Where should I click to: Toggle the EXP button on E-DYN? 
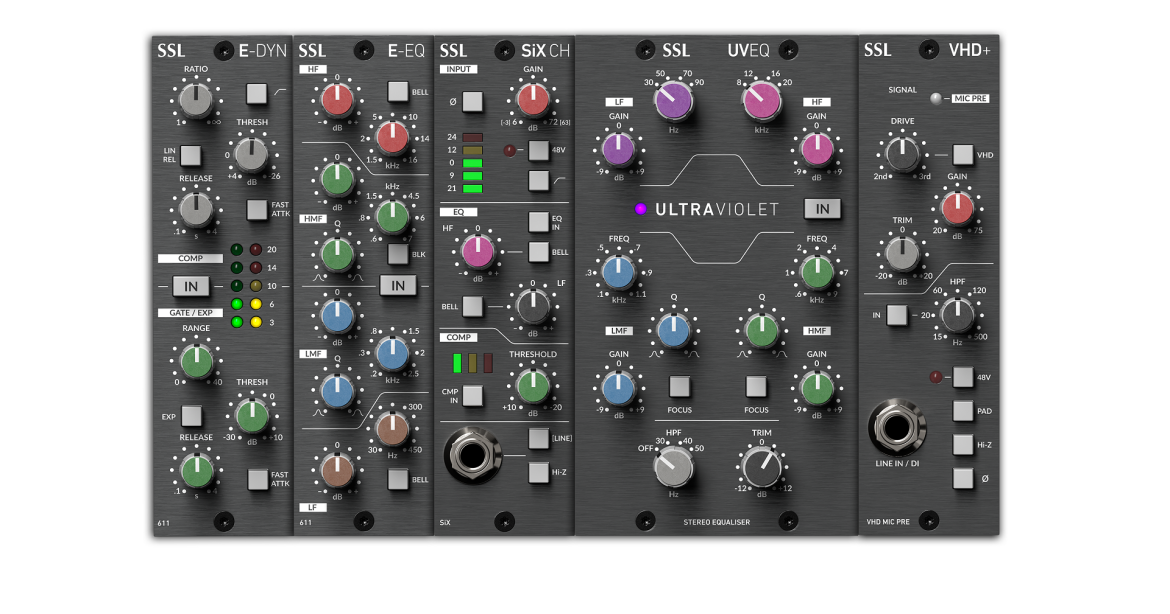point(192,416)
